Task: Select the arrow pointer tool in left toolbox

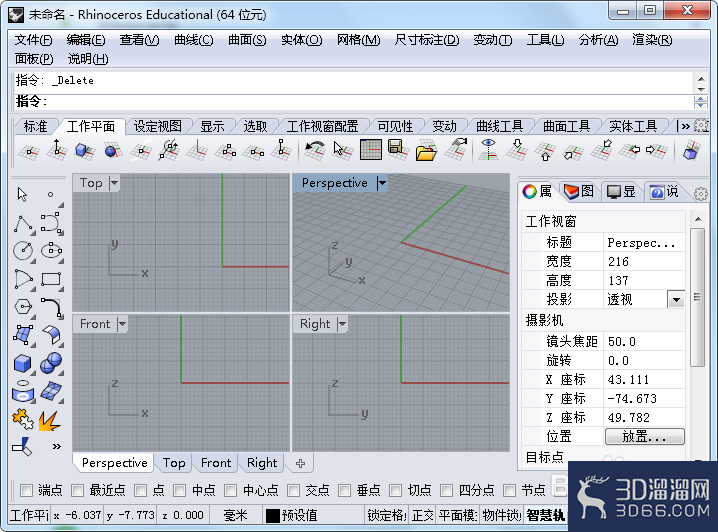Action: [22, 195]
